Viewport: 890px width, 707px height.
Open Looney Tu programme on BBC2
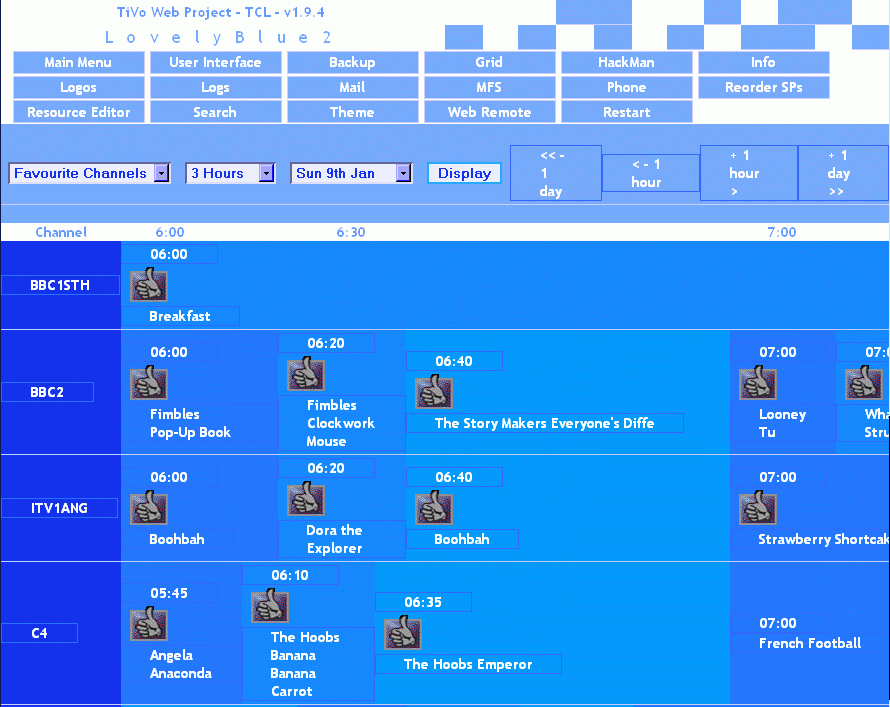pos(782,423)
